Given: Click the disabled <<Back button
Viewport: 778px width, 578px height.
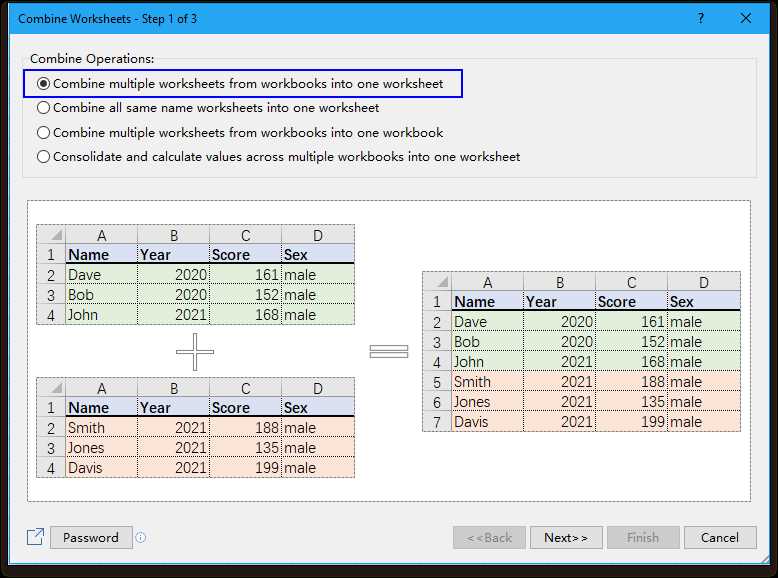Looking at the screenshot, I should (x=489, y=537).
